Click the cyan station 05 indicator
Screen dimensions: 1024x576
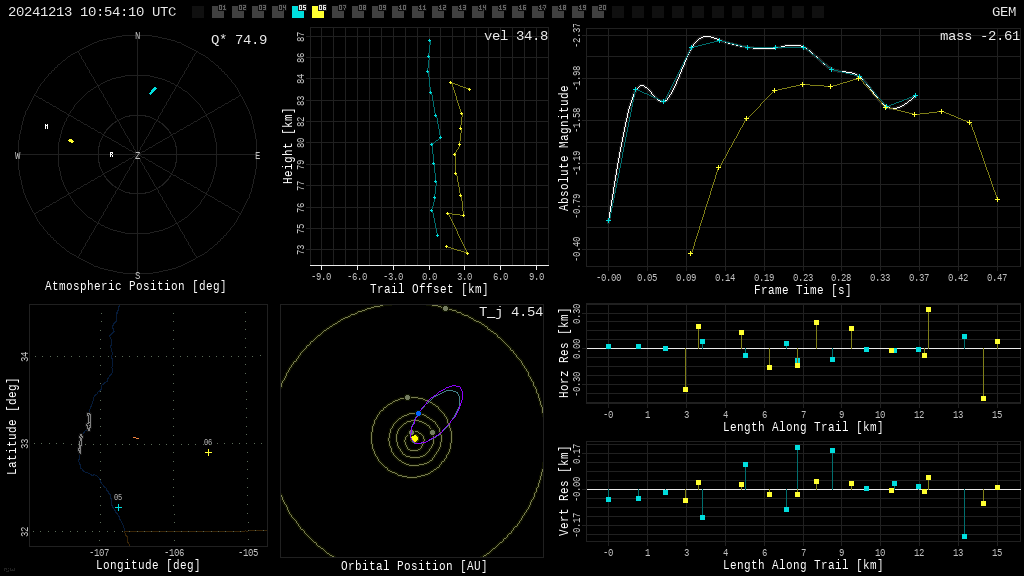coord(298,12)
